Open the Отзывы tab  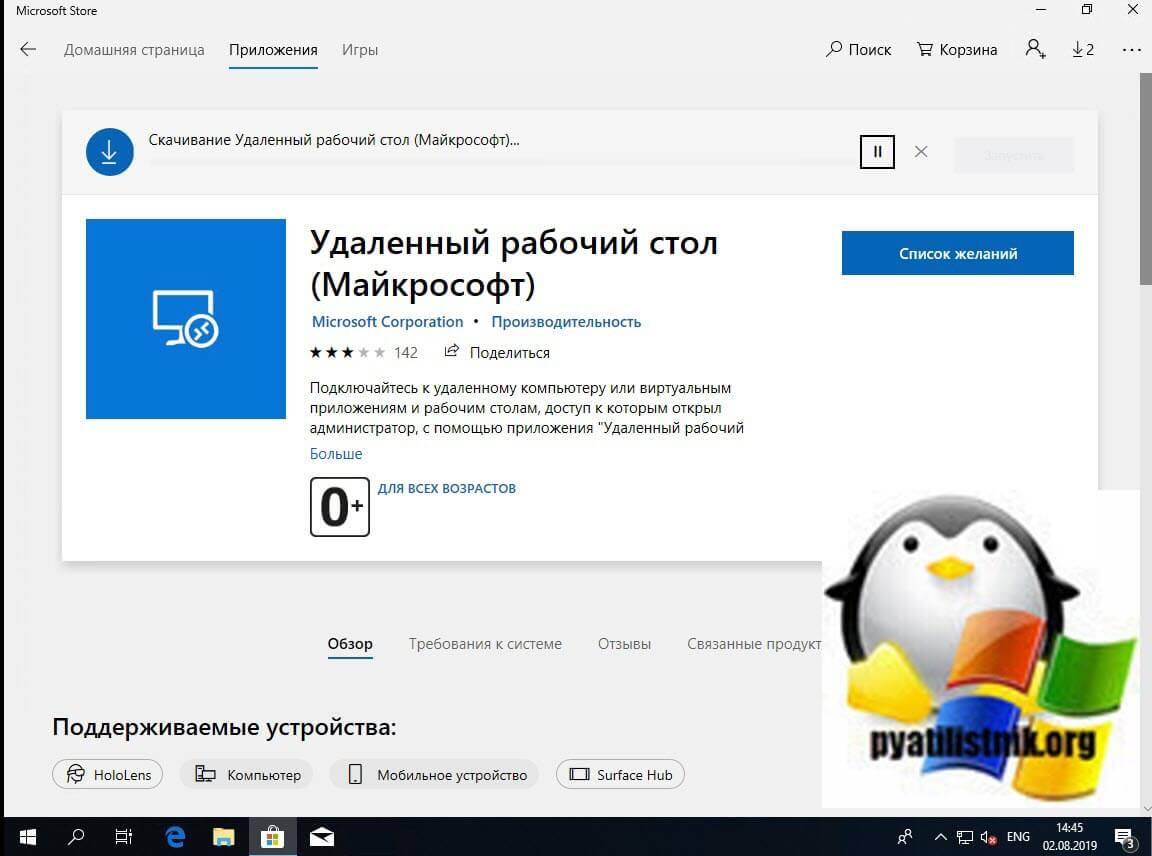click(x=624, y=644)
